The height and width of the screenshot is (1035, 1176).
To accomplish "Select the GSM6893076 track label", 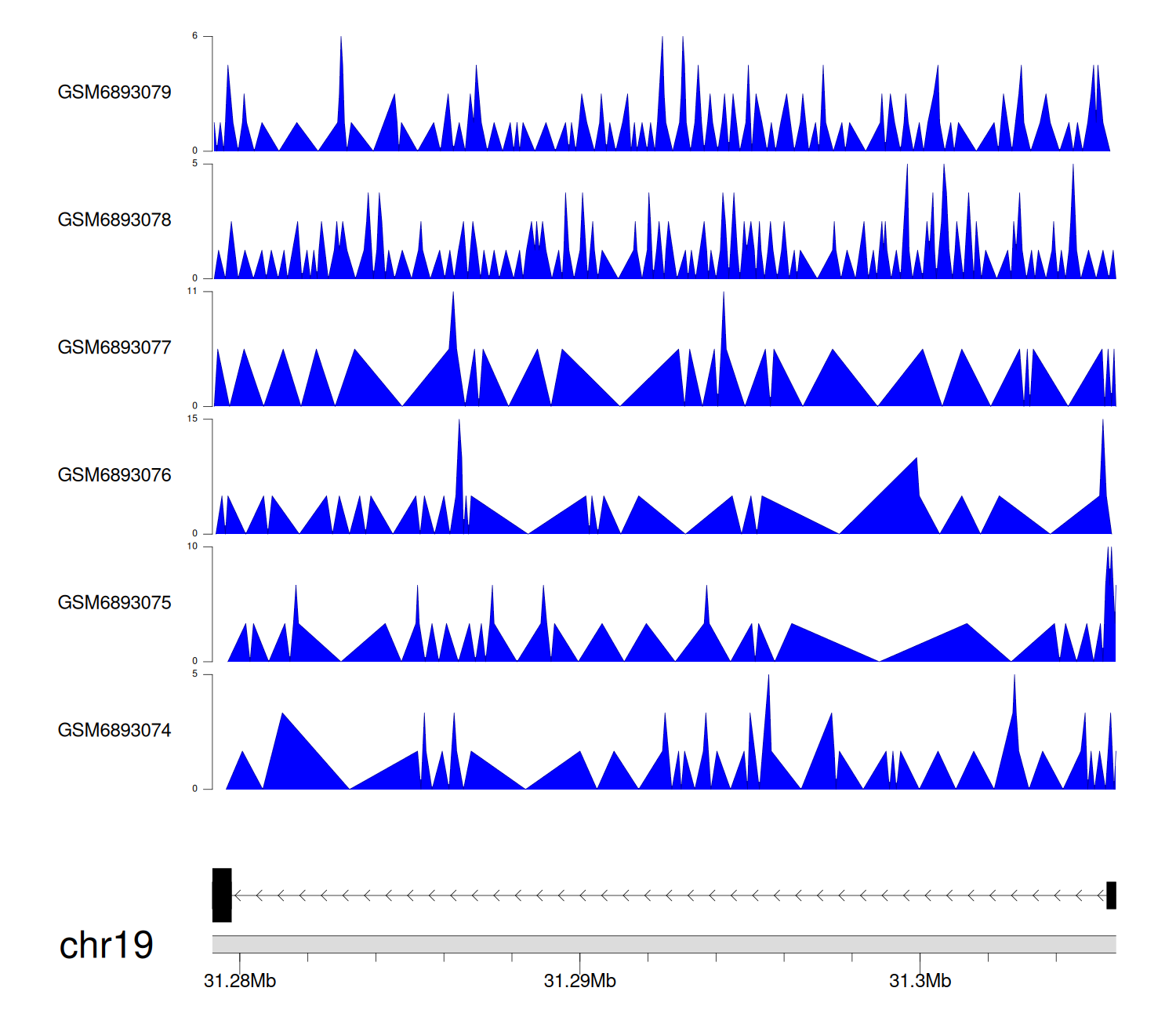I will (x=114, y=475).
